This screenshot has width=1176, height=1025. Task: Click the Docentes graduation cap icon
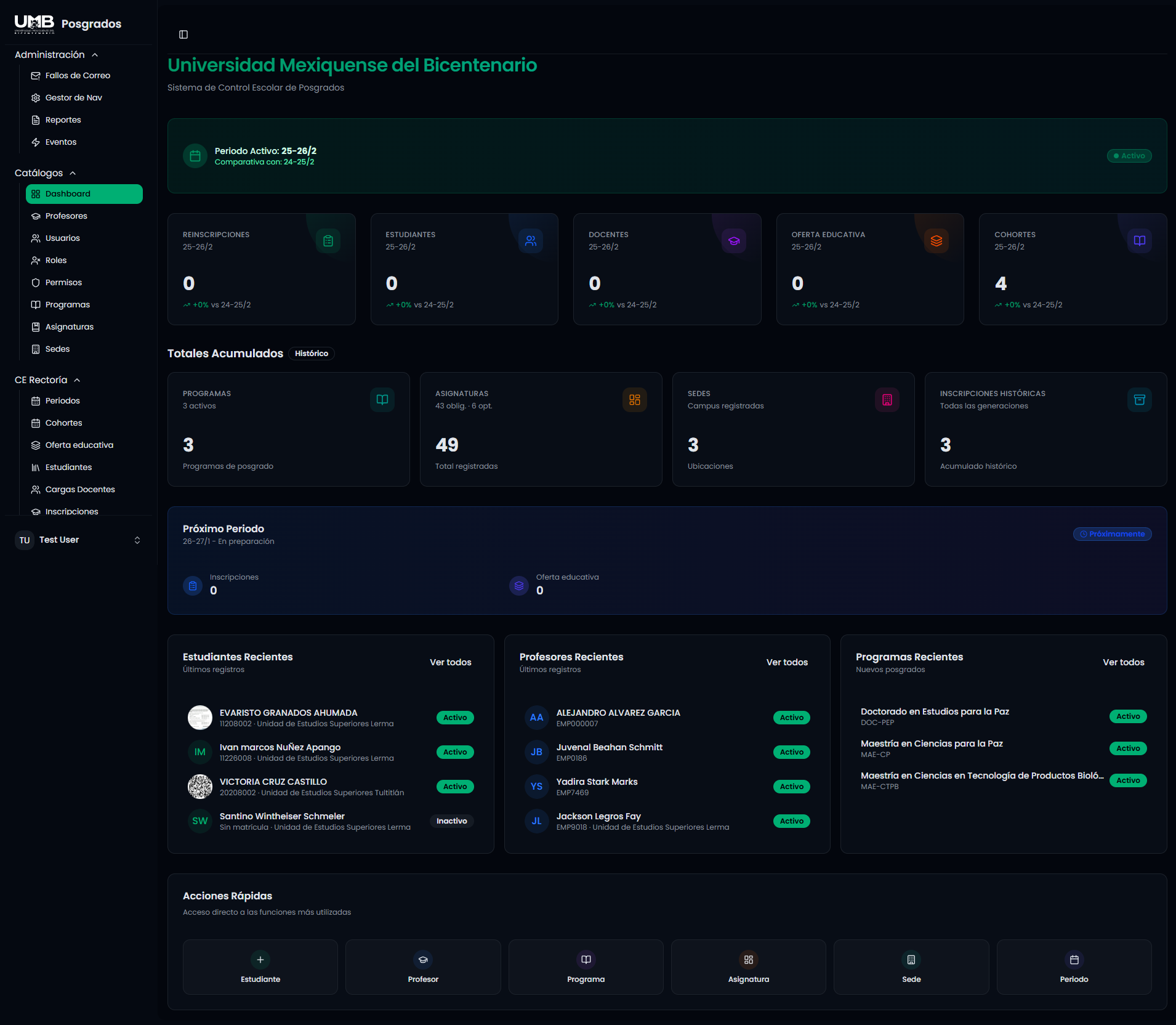(734, 241)
